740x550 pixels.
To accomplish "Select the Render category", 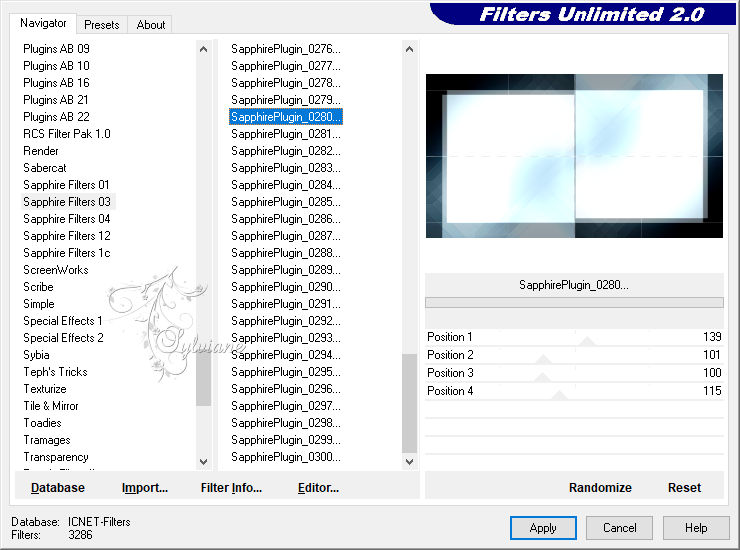I will [41, 151].
